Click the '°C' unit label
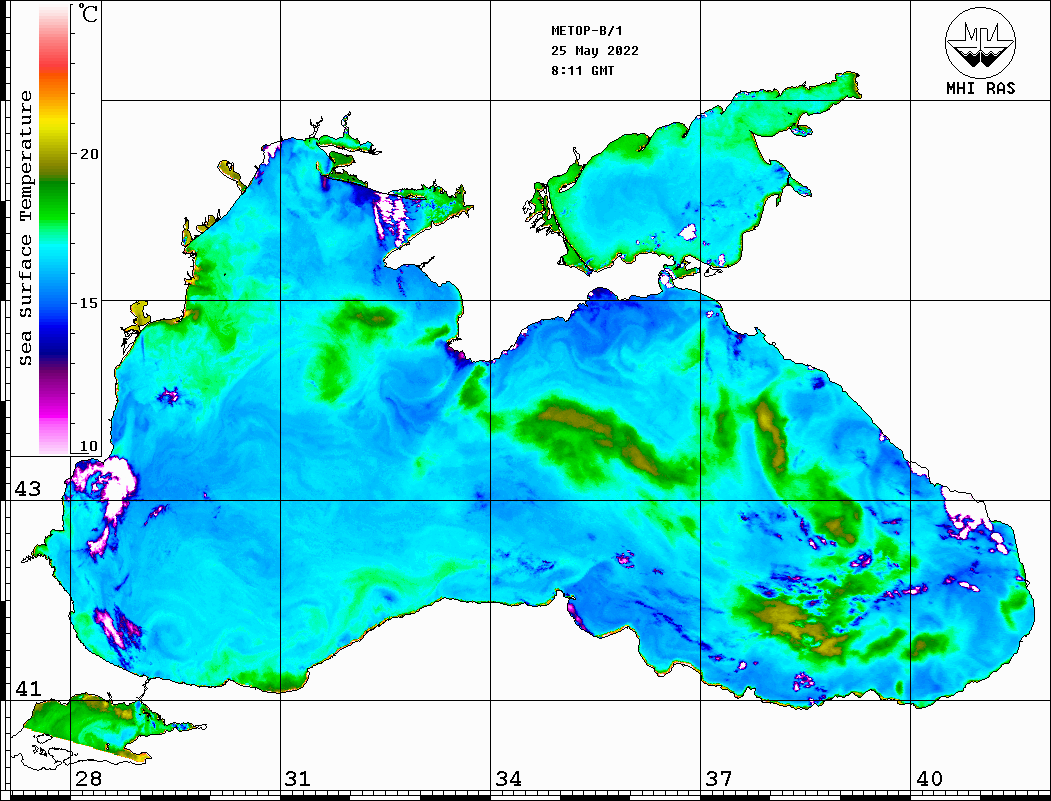Viewport: 1051px width, 801px height. coord(87,13)
